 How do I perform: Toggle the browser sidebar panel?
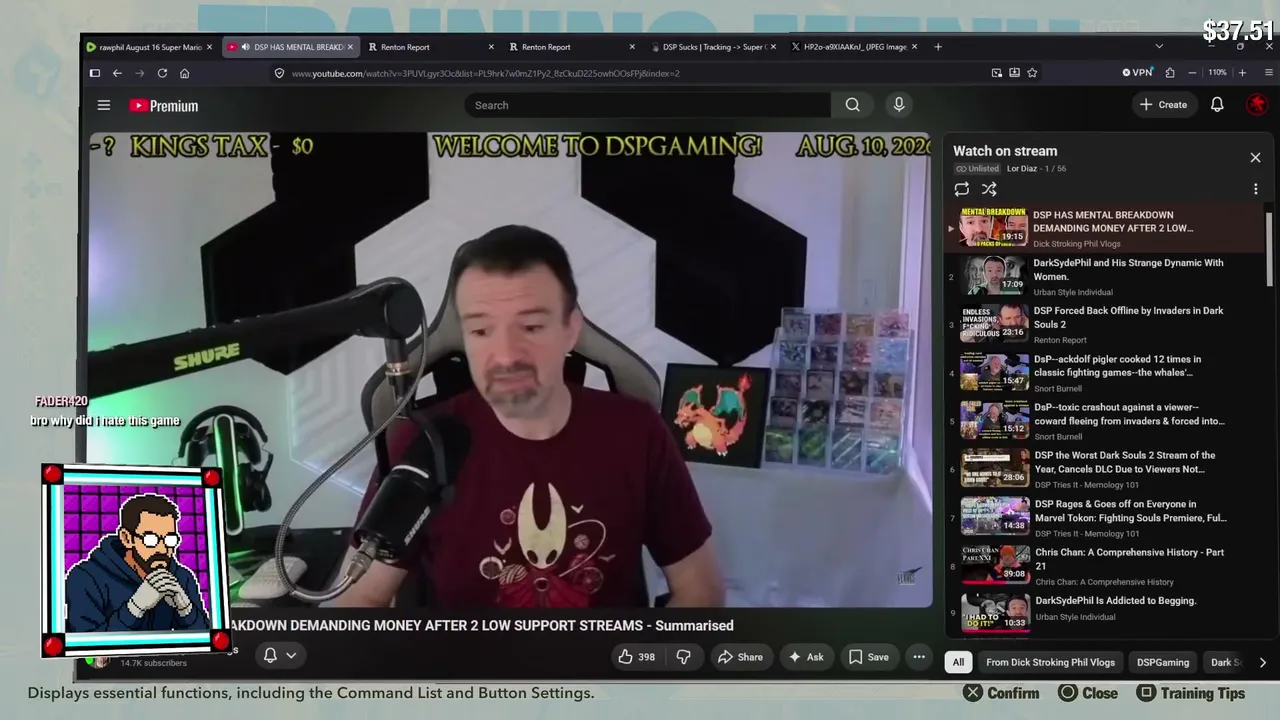(x=95, y=73)
